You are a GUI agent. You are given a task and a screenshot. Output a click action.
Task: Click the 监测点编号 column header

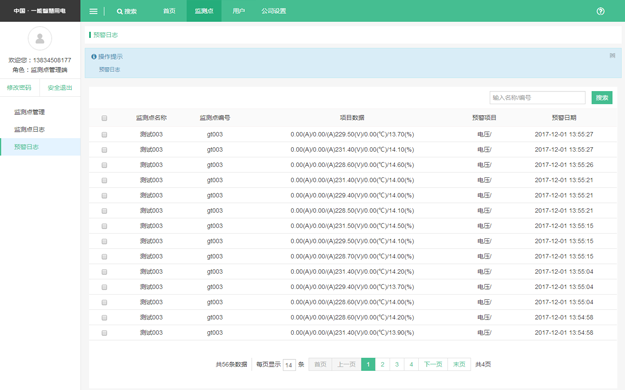215,118
